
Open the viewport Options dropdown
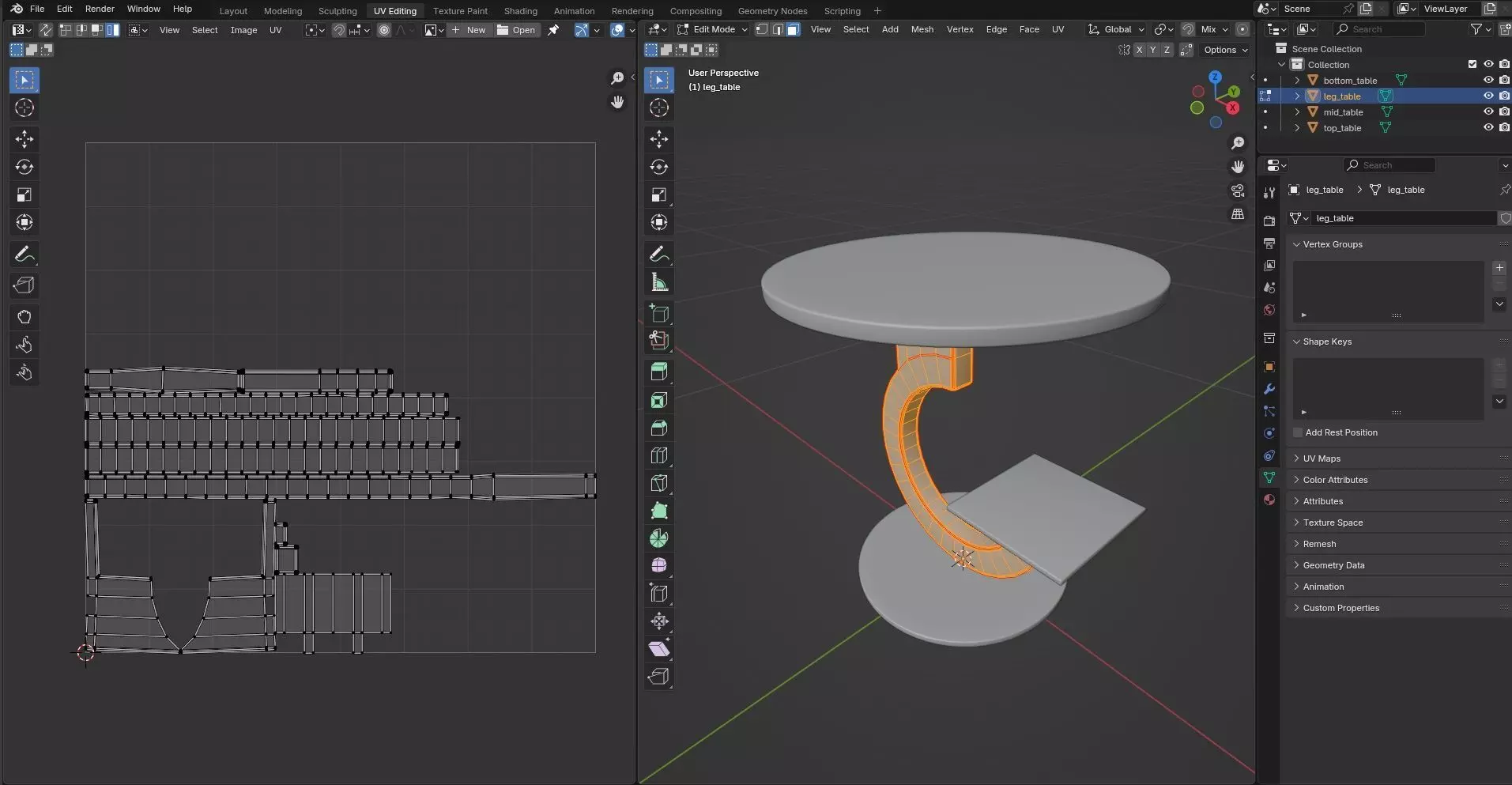[x=1226, y=50]
